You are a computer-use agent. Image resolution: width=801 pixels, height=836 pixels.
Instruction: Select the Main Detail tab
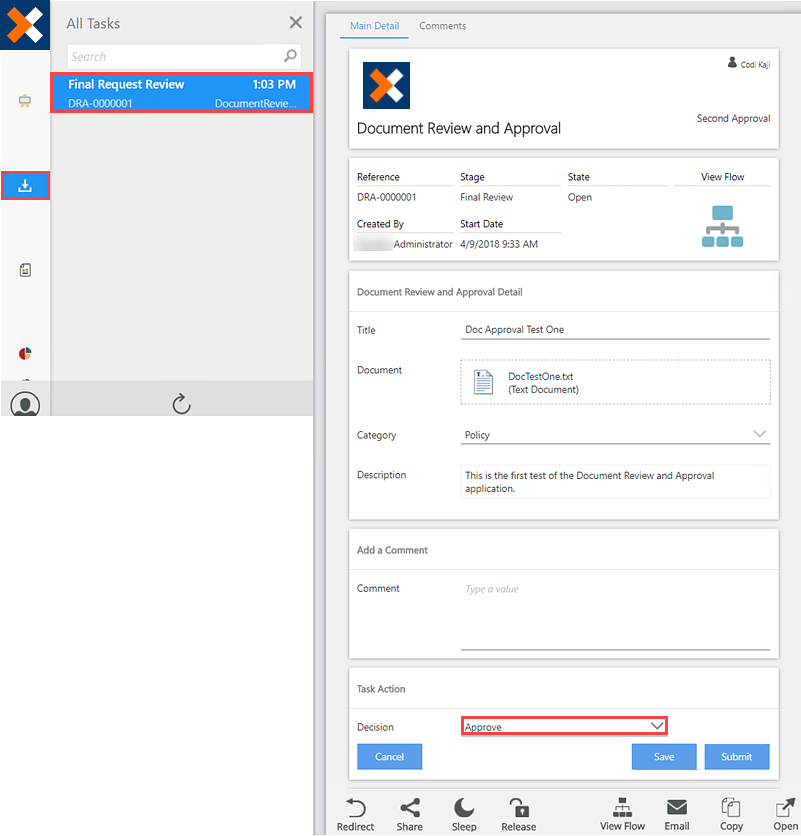(374, 26)
